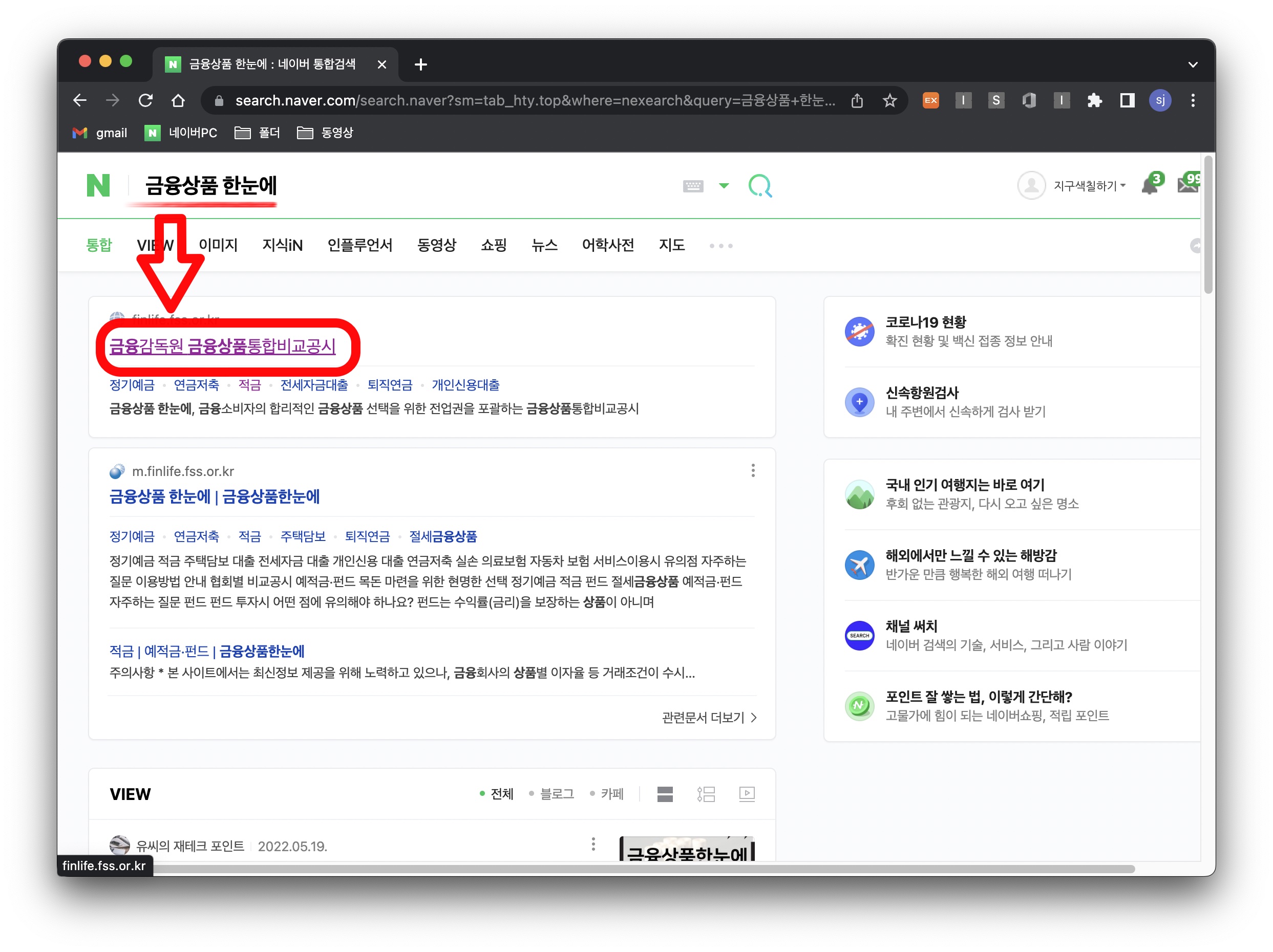Toggle the browser side panel icon
This screenshot has width=1273, height=952.
1127,101
